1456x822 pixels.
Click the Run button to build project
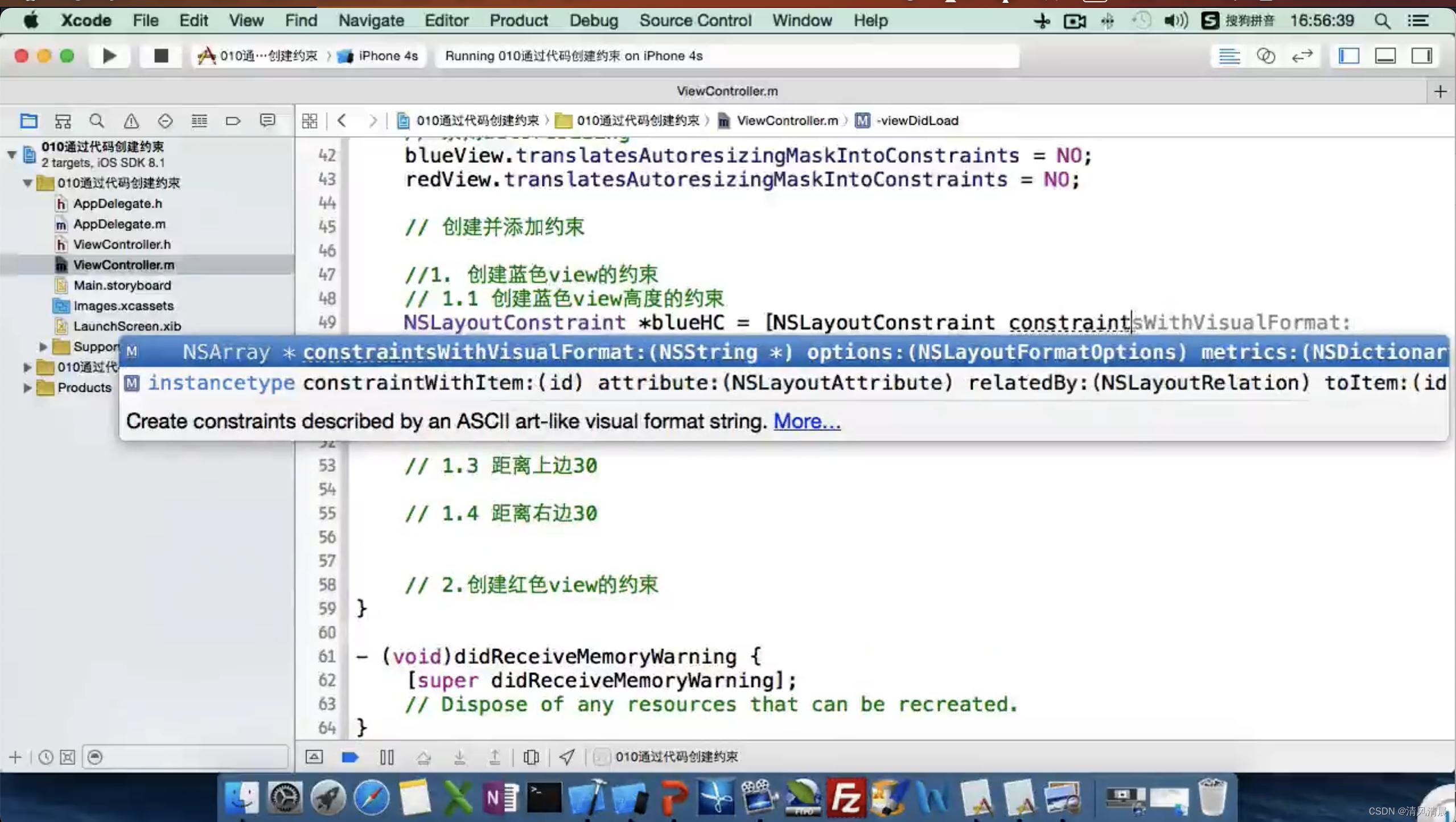[x=109, y=55]
